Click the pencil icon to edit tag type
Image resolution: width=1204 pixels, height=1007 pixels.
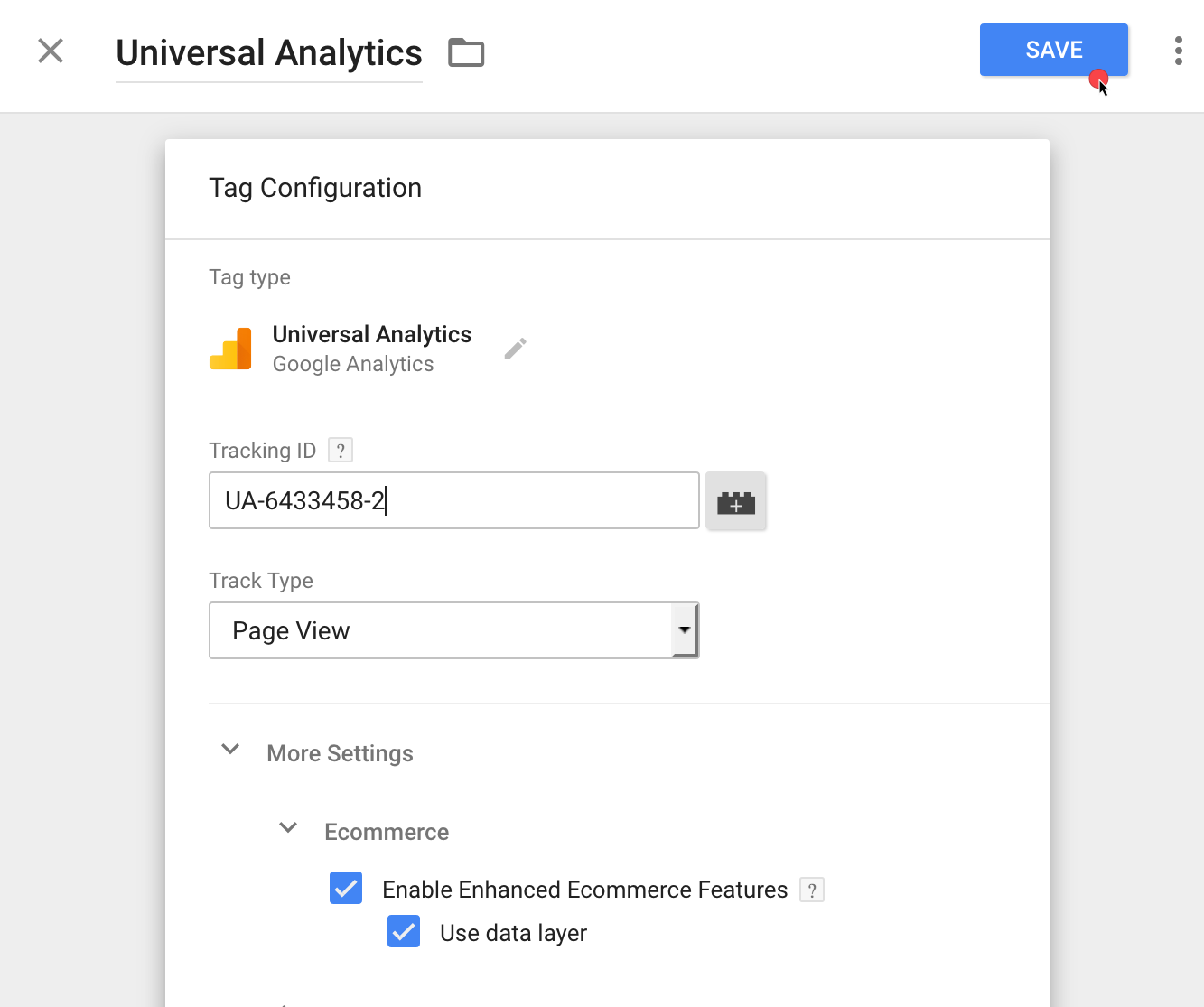[515, 349]
